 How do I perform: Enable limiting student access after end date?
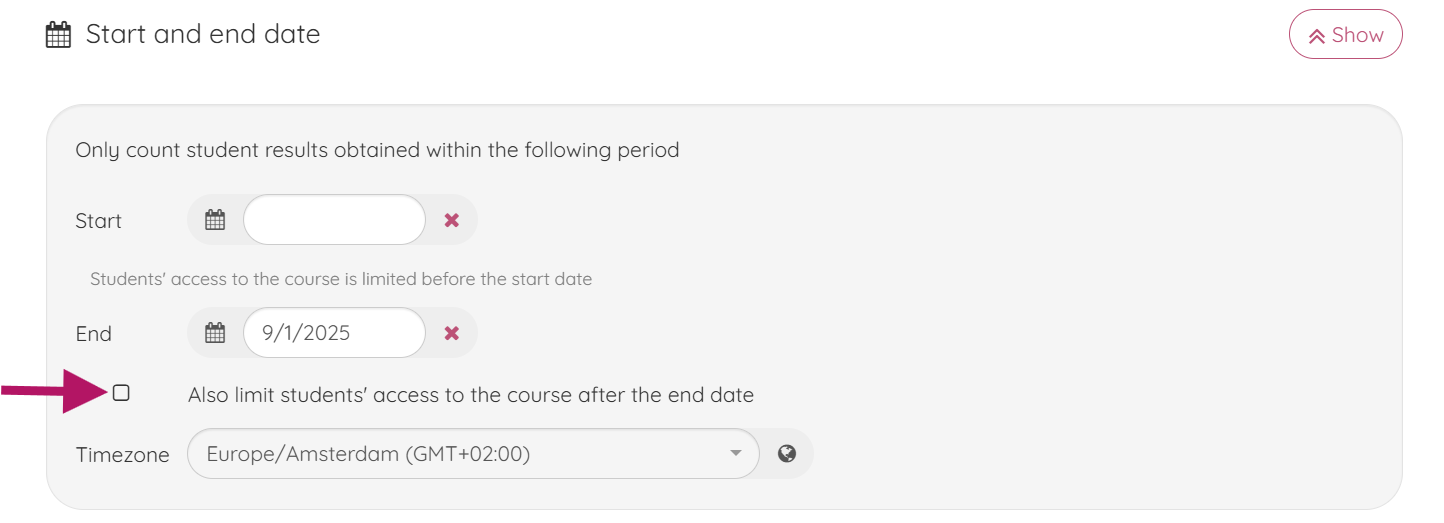click(121, 393)
